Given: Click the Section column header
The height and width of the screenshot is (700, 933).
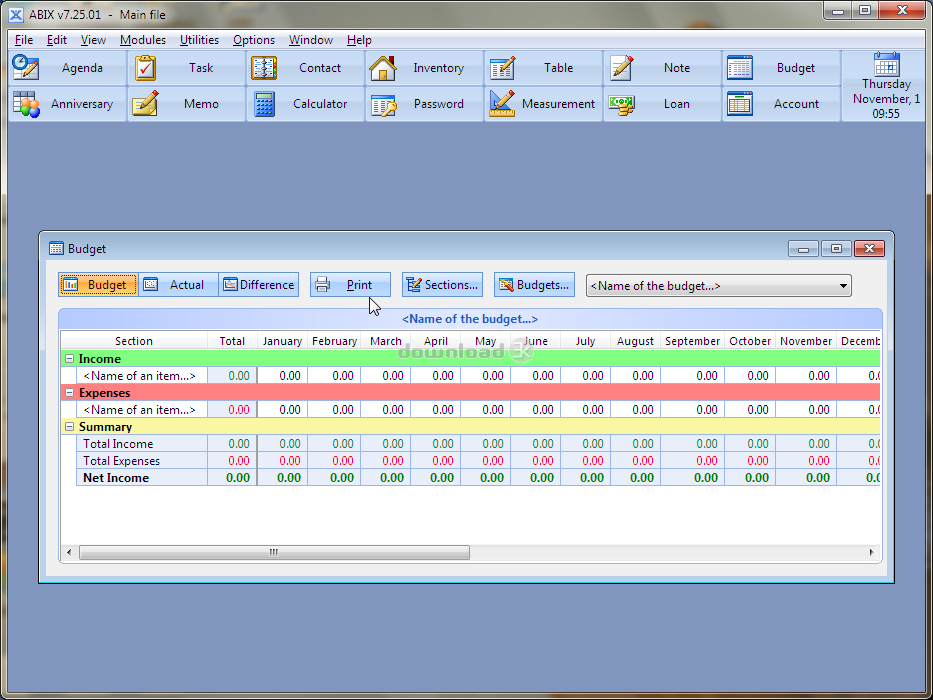Looking at the screenshot, I should (x=134, y=341).
